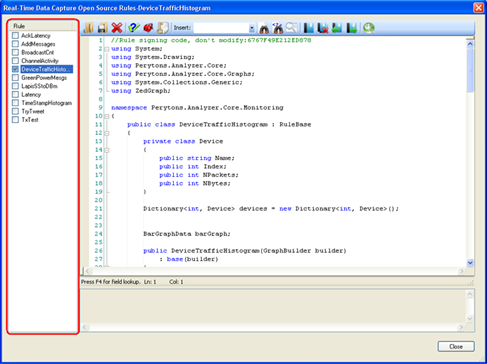487x364 pixels.
Task: Open Find and Replace binoculars icon
Action: 277,28
